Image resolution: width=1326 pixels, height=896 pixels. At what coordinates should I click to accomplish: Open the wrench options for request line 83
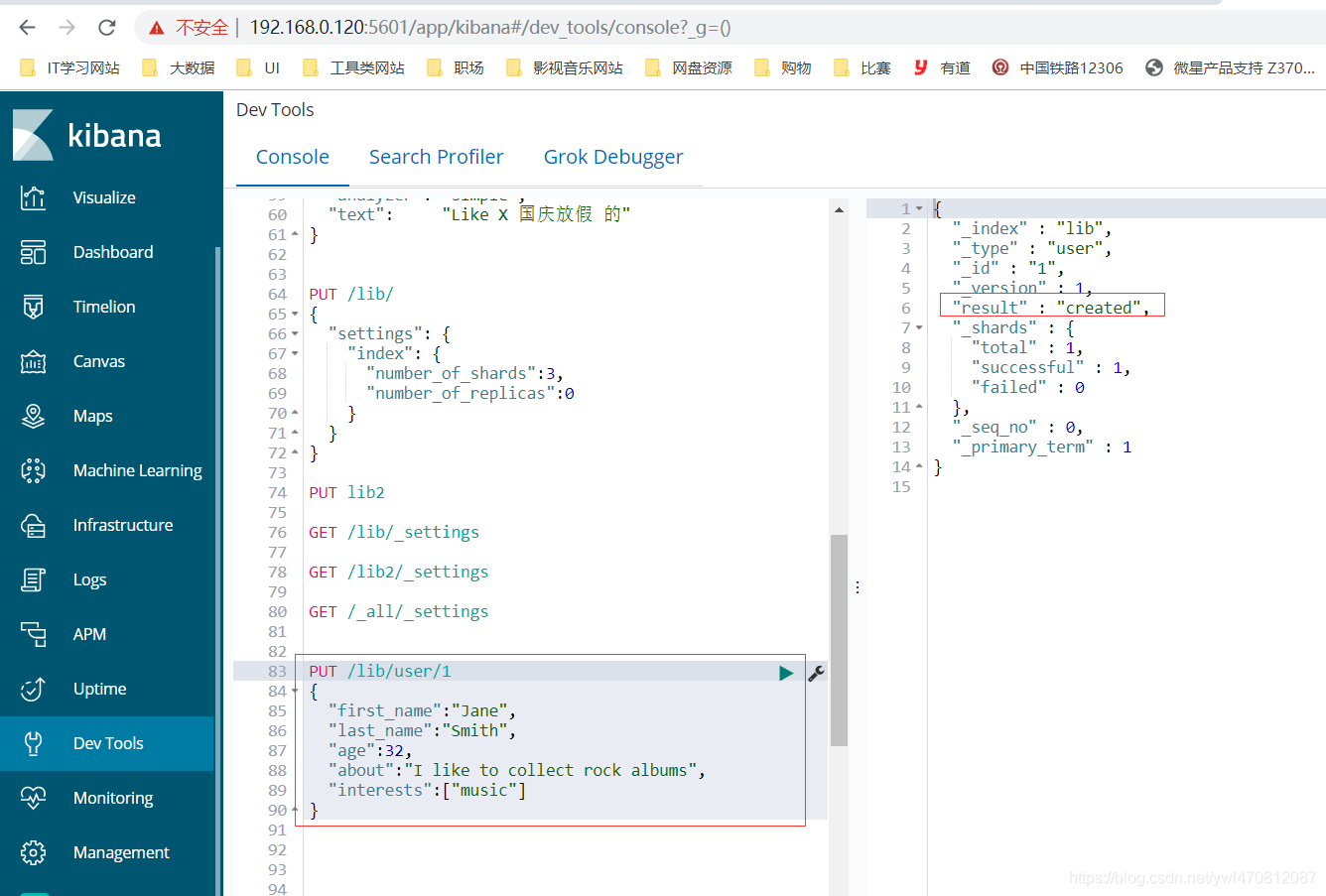tap(816, 673)
